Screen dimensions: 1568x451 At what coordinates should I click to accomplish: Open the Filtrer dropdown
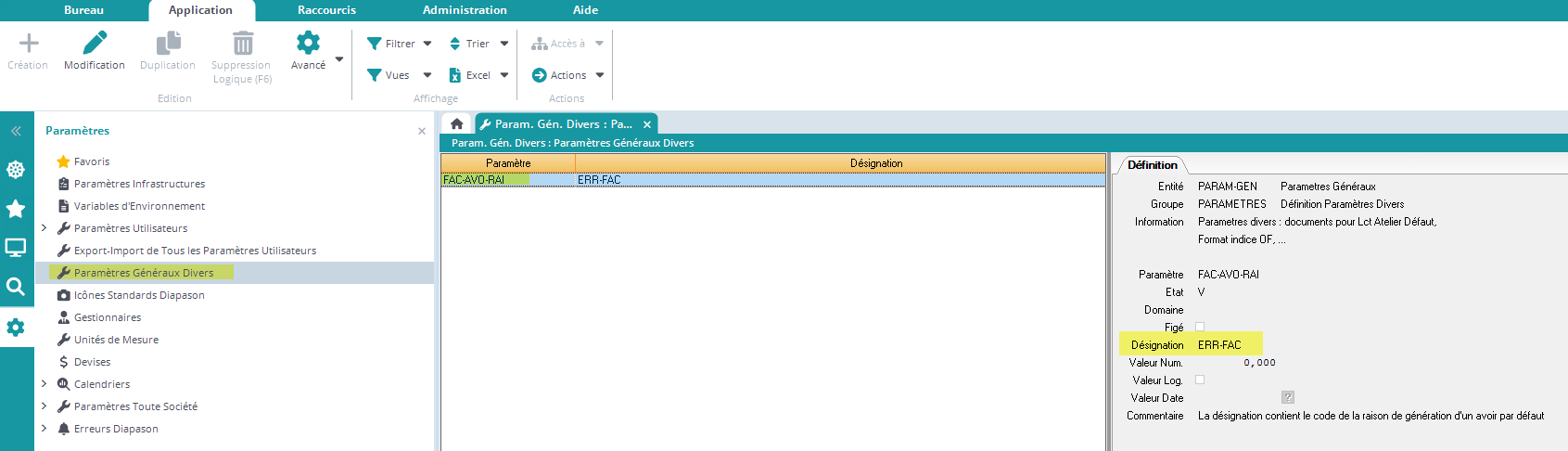400,44
